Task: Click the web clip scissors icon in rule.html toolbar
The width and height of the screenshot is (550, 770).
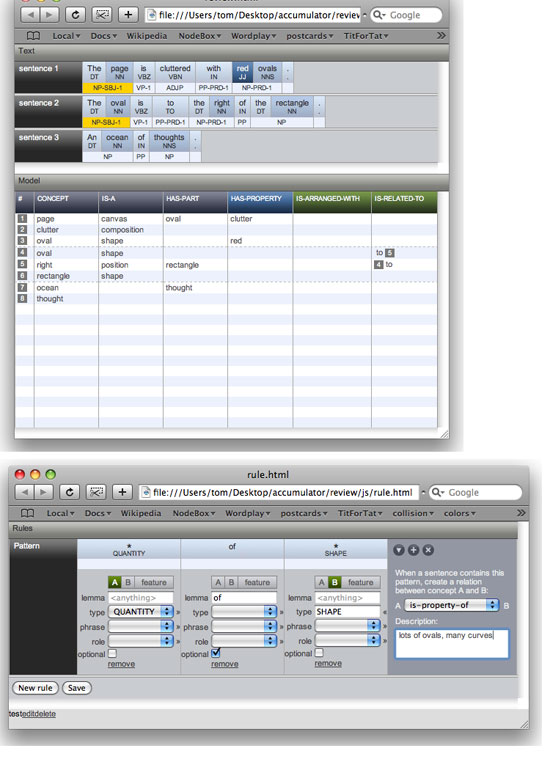Action: tap(96, 492)
